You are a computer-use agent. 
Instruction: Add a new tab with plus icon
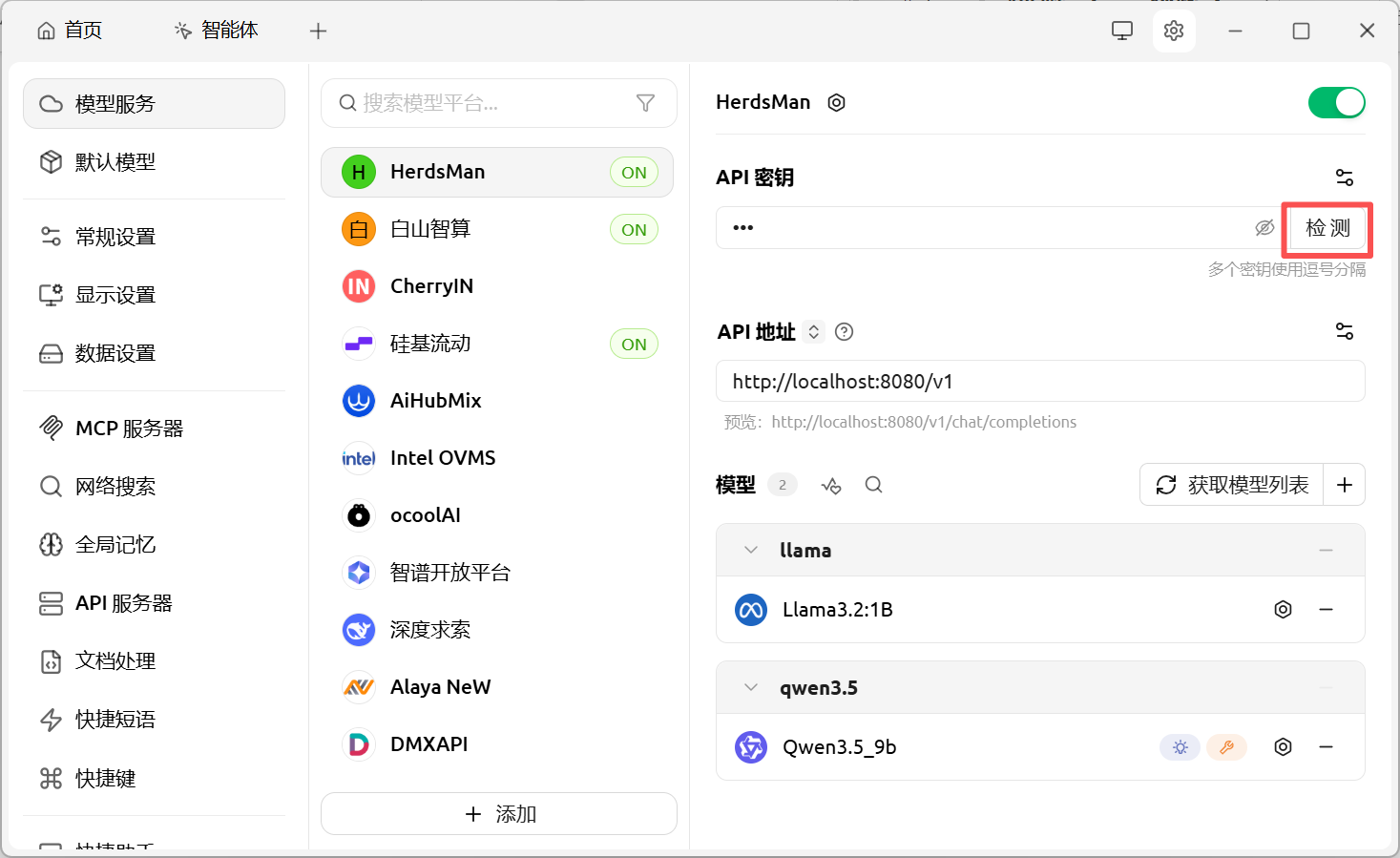tap(319, 31)
